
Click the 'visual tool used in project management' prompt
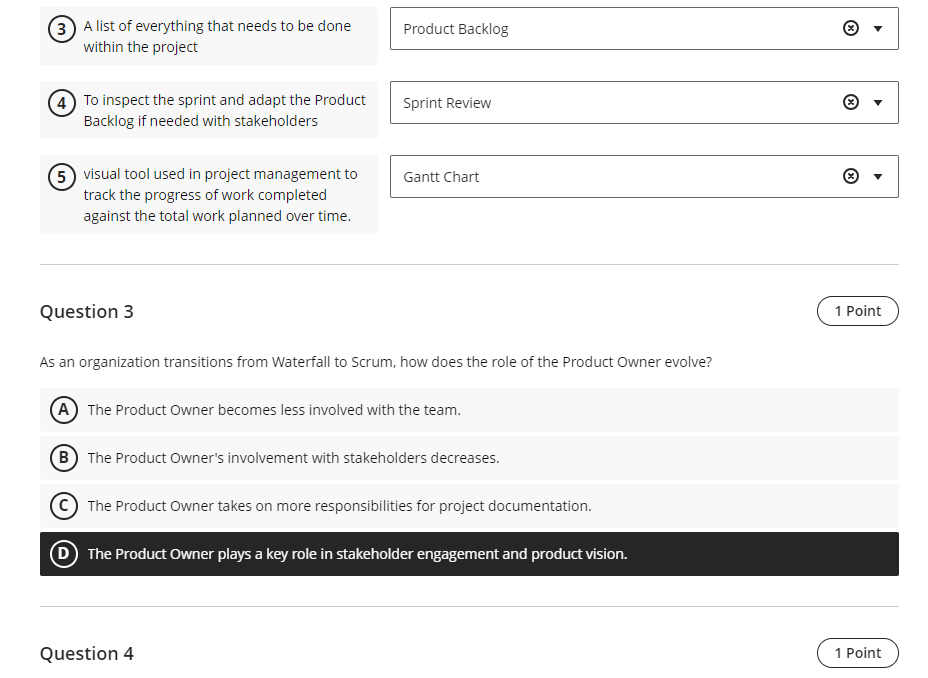pos(209,195)
